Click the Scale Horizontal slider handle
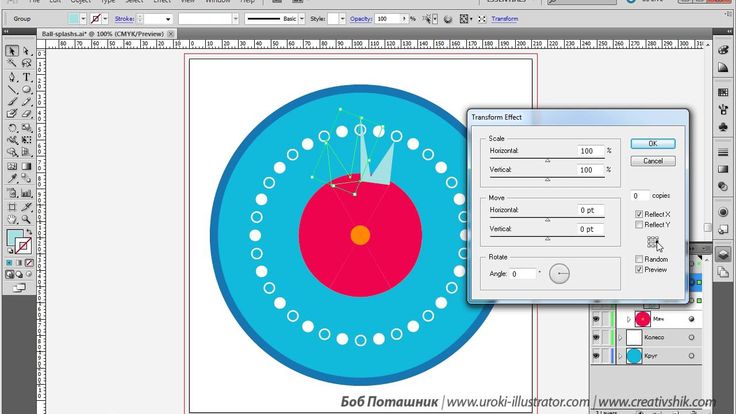 (547, 161)
